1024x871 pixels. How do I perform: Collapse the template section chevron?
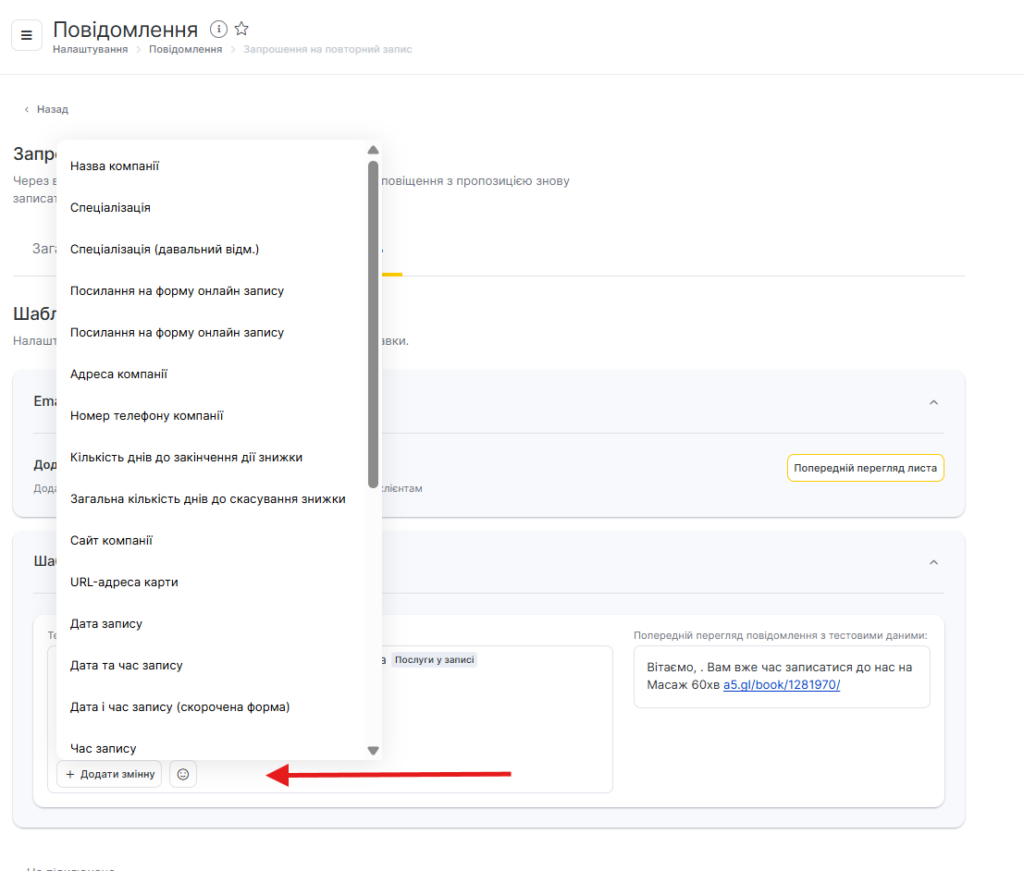[934, 562]
